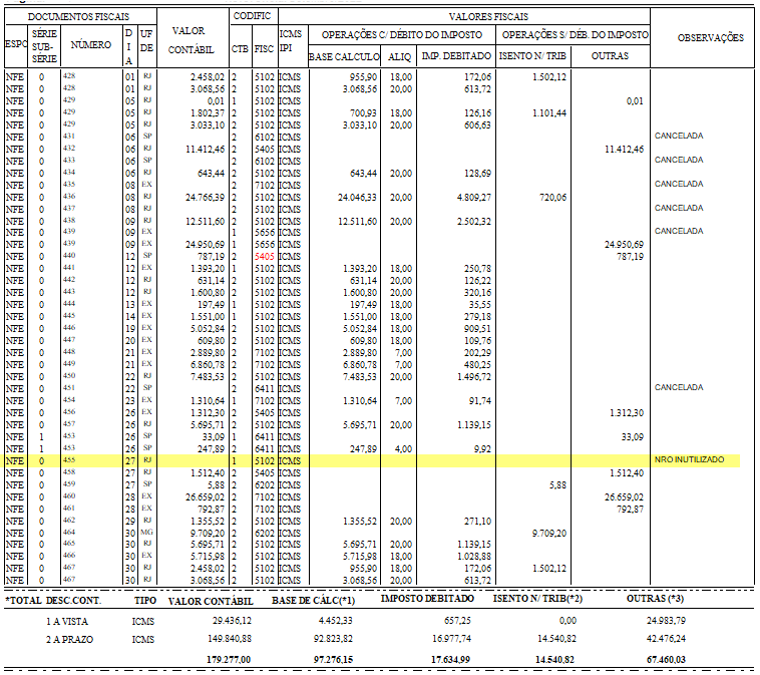Click imposto debitado '909,51'
Screen dimensions: 760x675
(x=477, y=329)
